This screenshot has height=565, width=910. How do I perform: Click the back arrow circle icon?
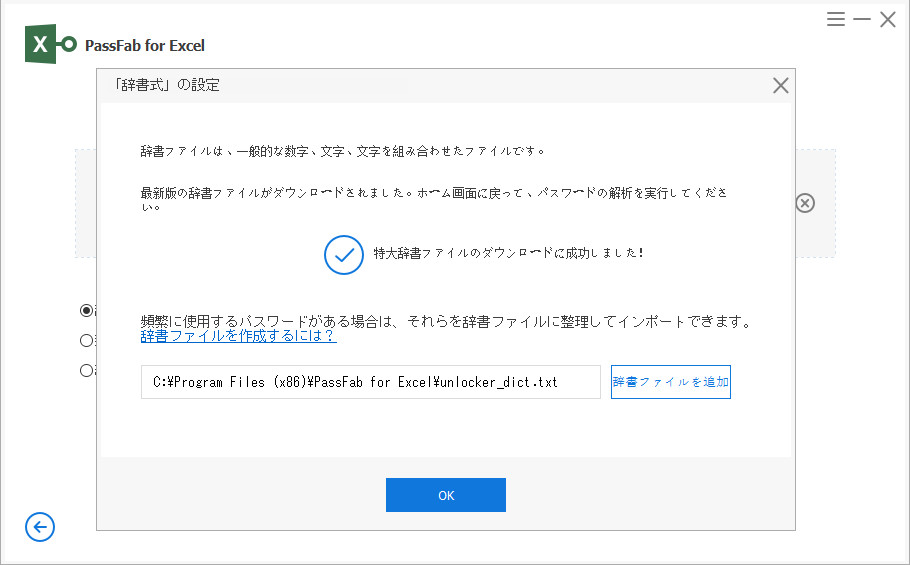coord(40,527)
